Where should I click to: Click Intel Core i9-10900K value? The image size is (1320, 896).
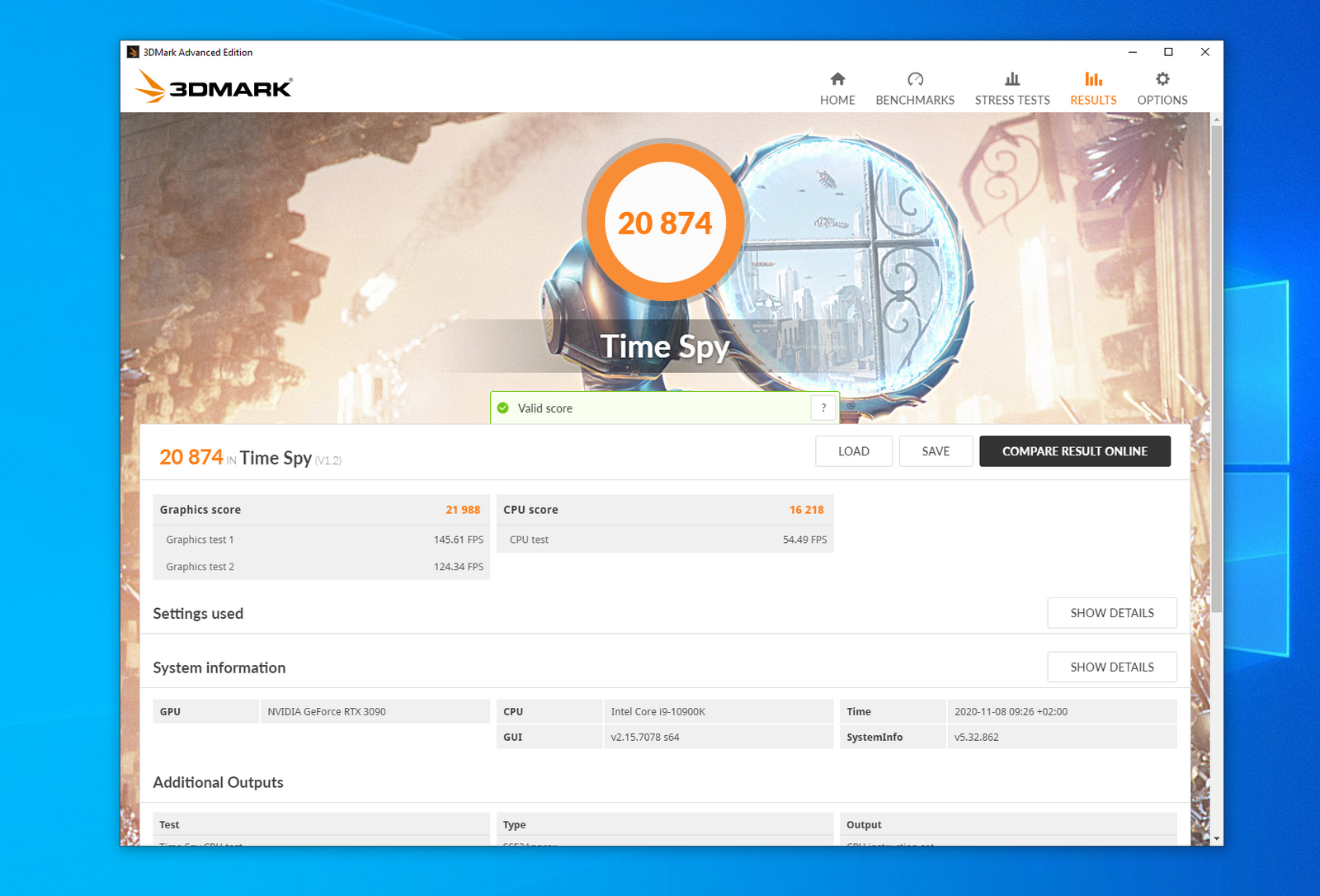pos(658,711)
